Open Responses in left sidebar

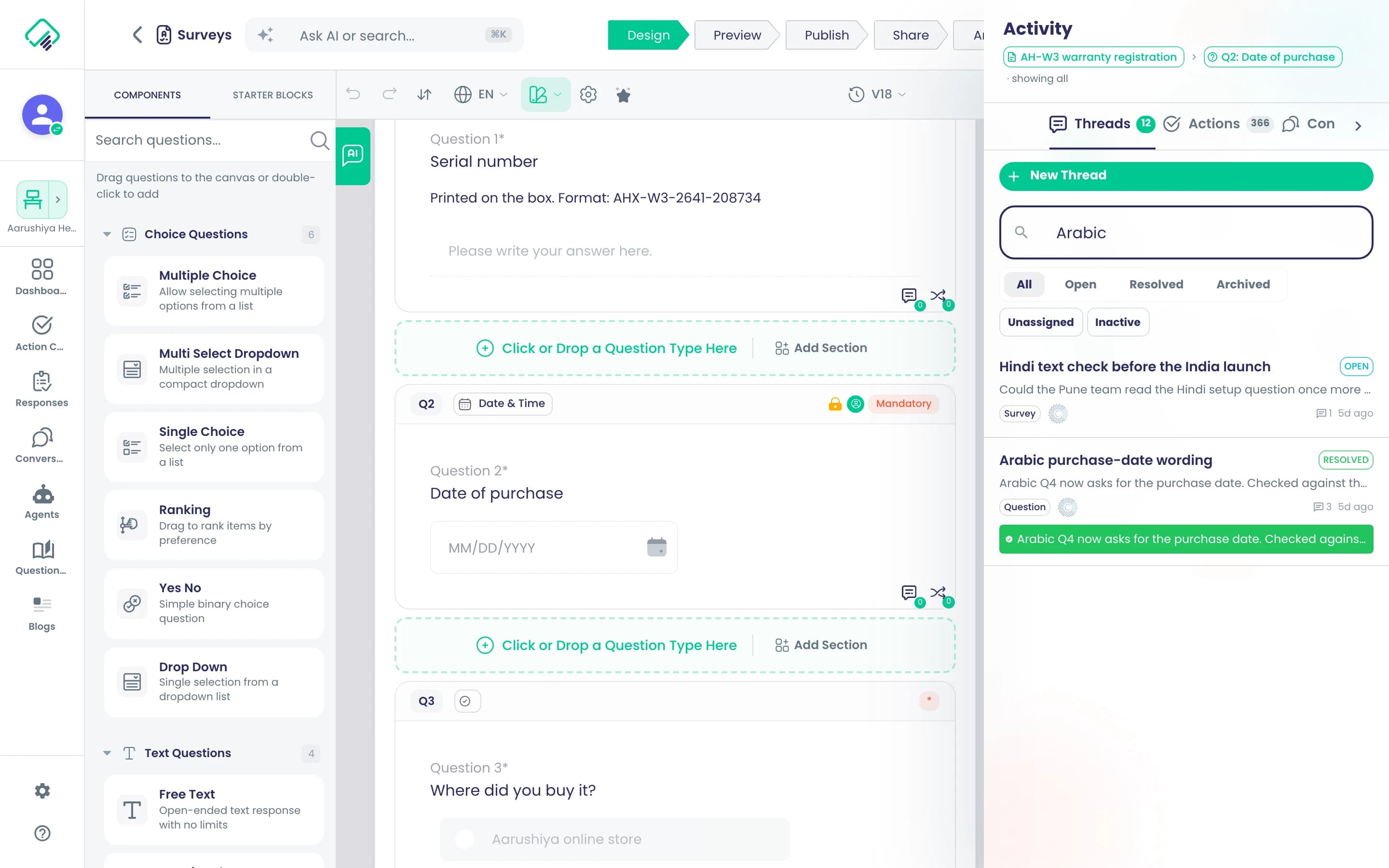[42, 389]
